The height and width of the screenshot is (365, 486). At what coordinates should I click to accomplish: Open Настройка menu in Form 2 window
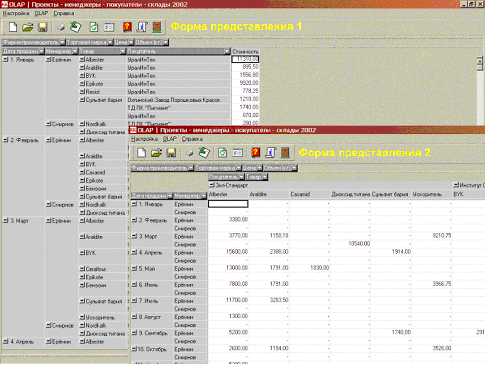(144, 139)
